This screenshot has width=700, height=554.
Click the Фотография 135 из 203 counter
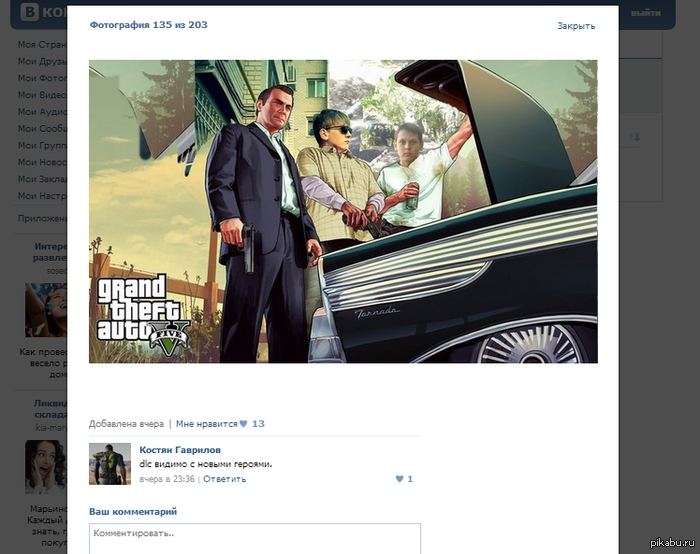coord(149,25)
